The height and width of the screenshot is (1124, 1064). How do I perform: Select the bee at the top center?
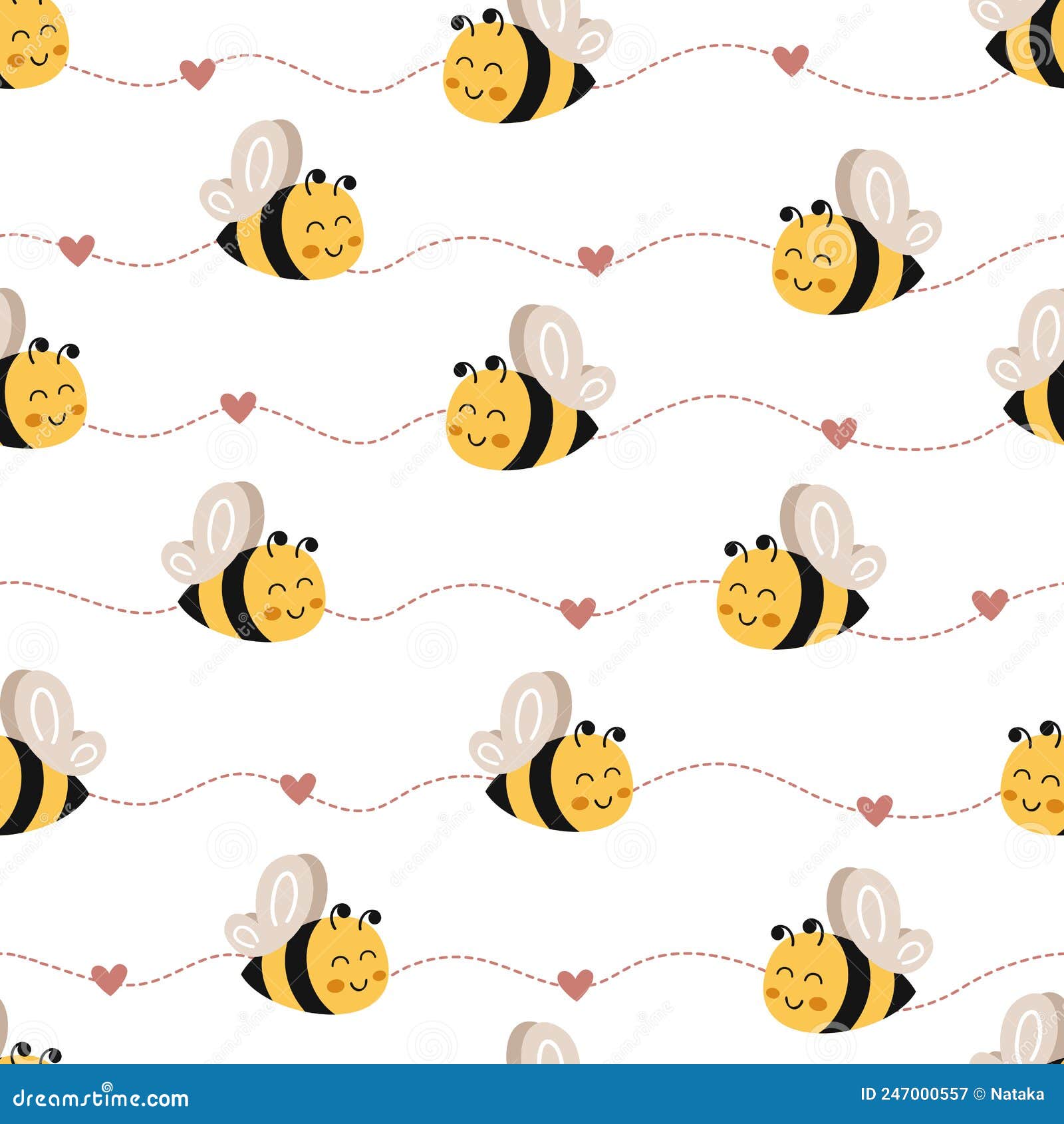pyautogui.click(x=519, y=67)
